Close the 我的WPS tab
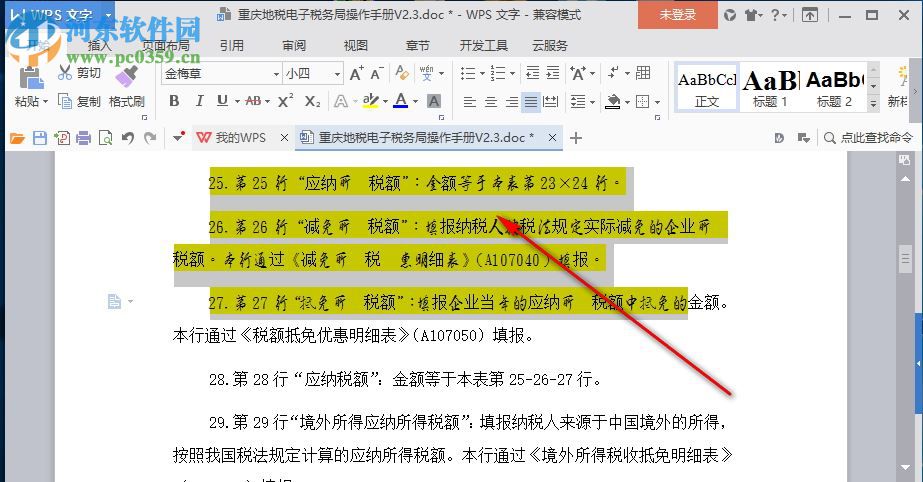 (284, 138)
